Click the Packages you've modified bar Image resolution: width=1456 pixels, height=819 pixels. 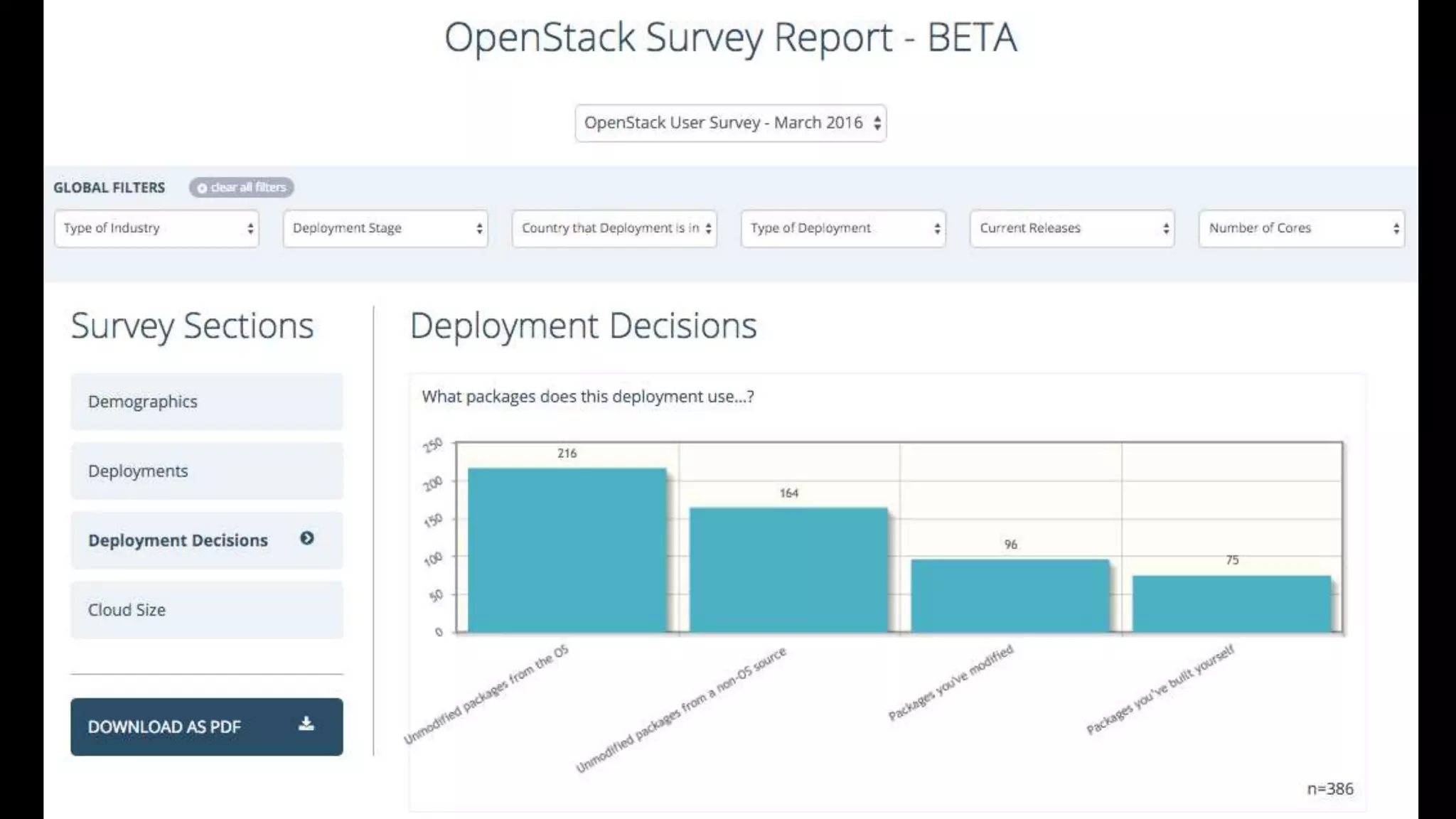point(1010,596)
